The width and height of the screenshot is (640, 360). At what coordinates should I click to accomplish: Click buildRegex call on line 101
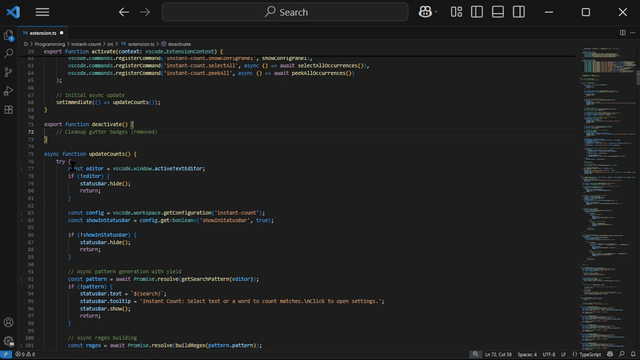click(190, 345)
